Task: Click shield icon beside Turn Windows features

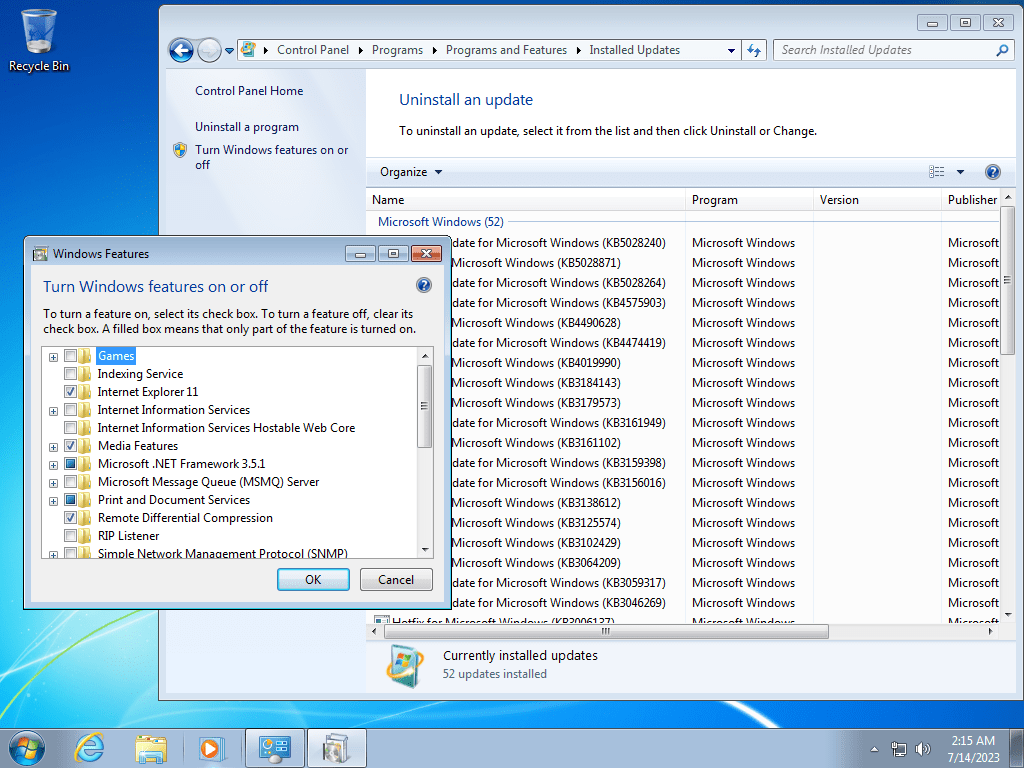Action: (180, 150)
